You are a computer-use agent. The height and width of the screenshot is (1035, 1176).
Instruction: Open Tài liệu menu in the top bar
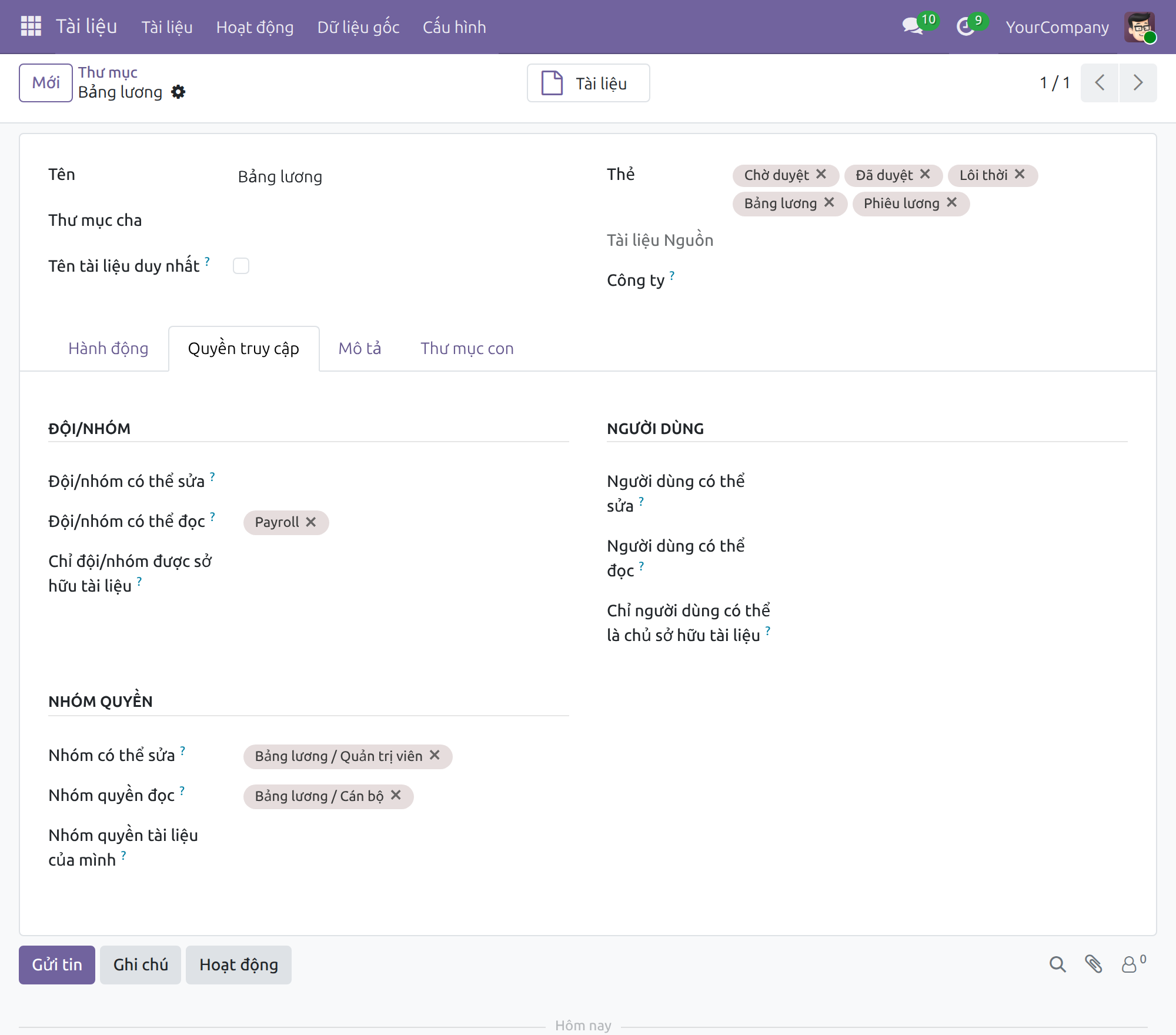tap(167, 27)
